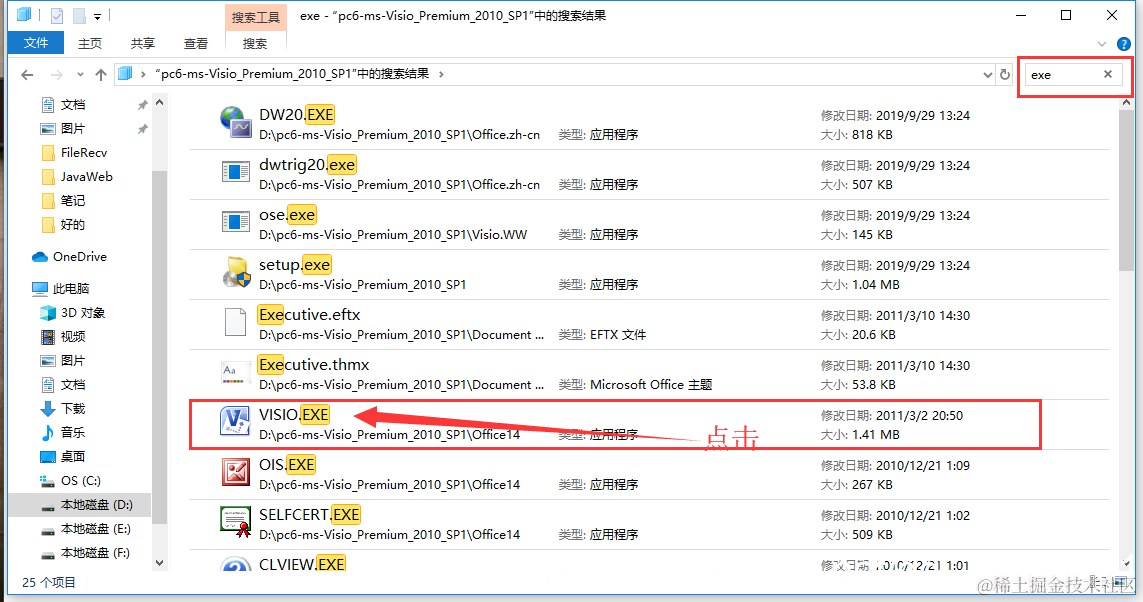Open recent locations dropdown arrow
Viewport: 1143px width, 602px height.
point(80,74)
